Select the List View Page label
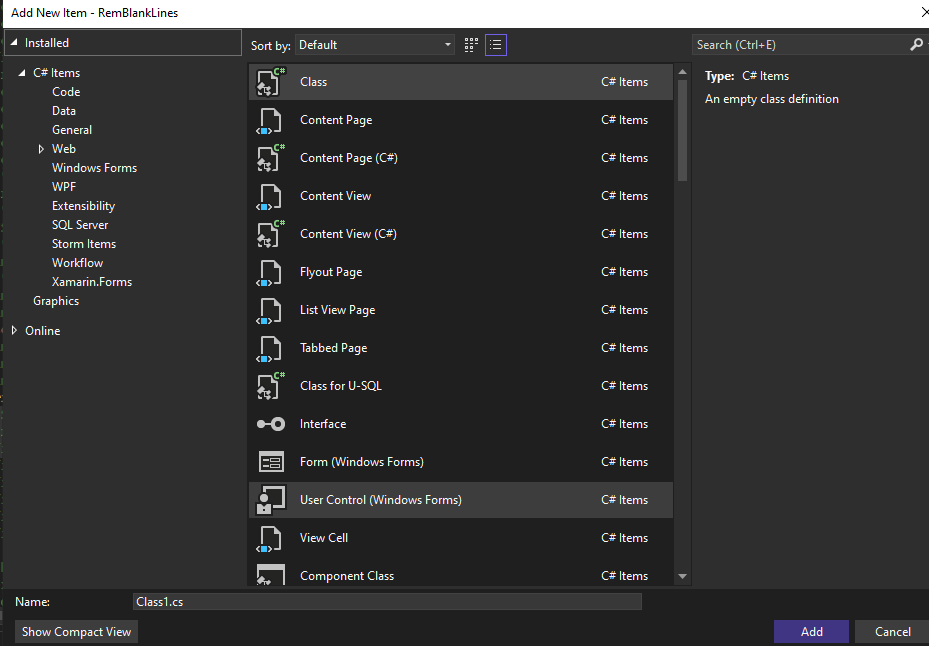 (337, 310)
